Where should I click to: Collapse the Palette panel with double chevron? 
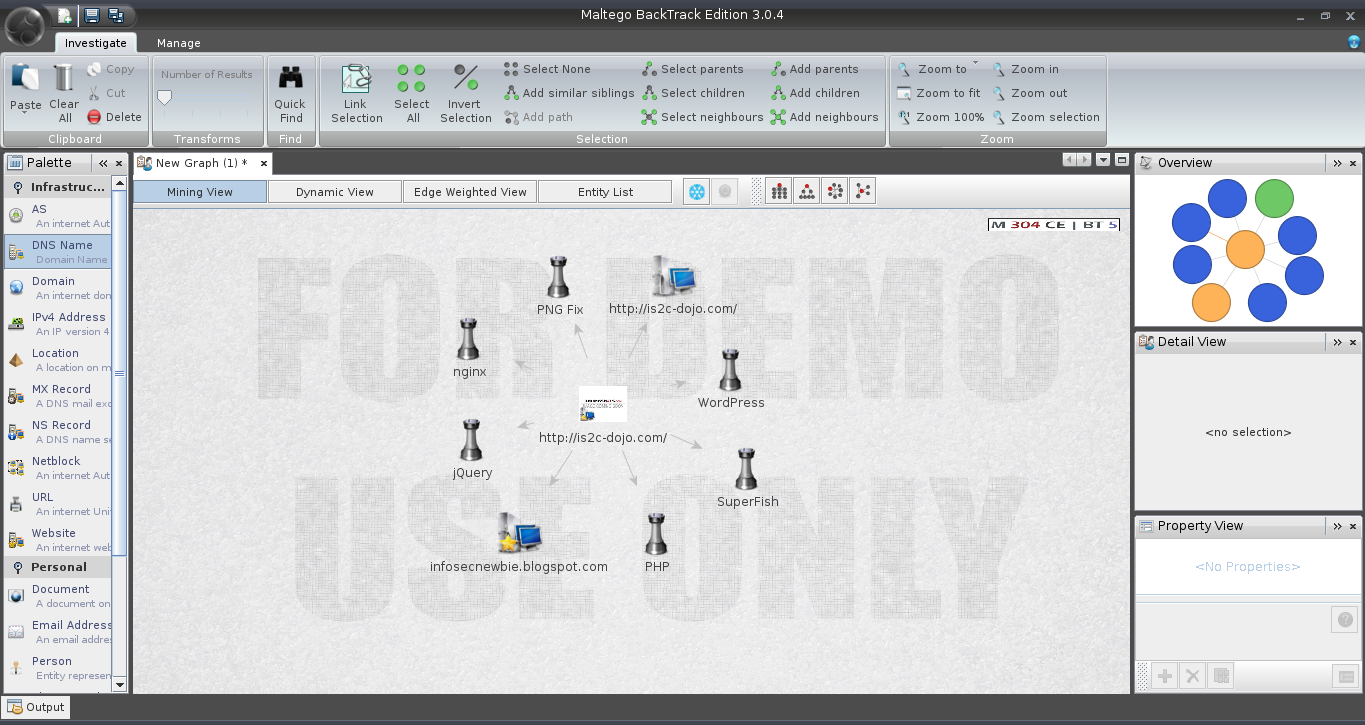103,163
